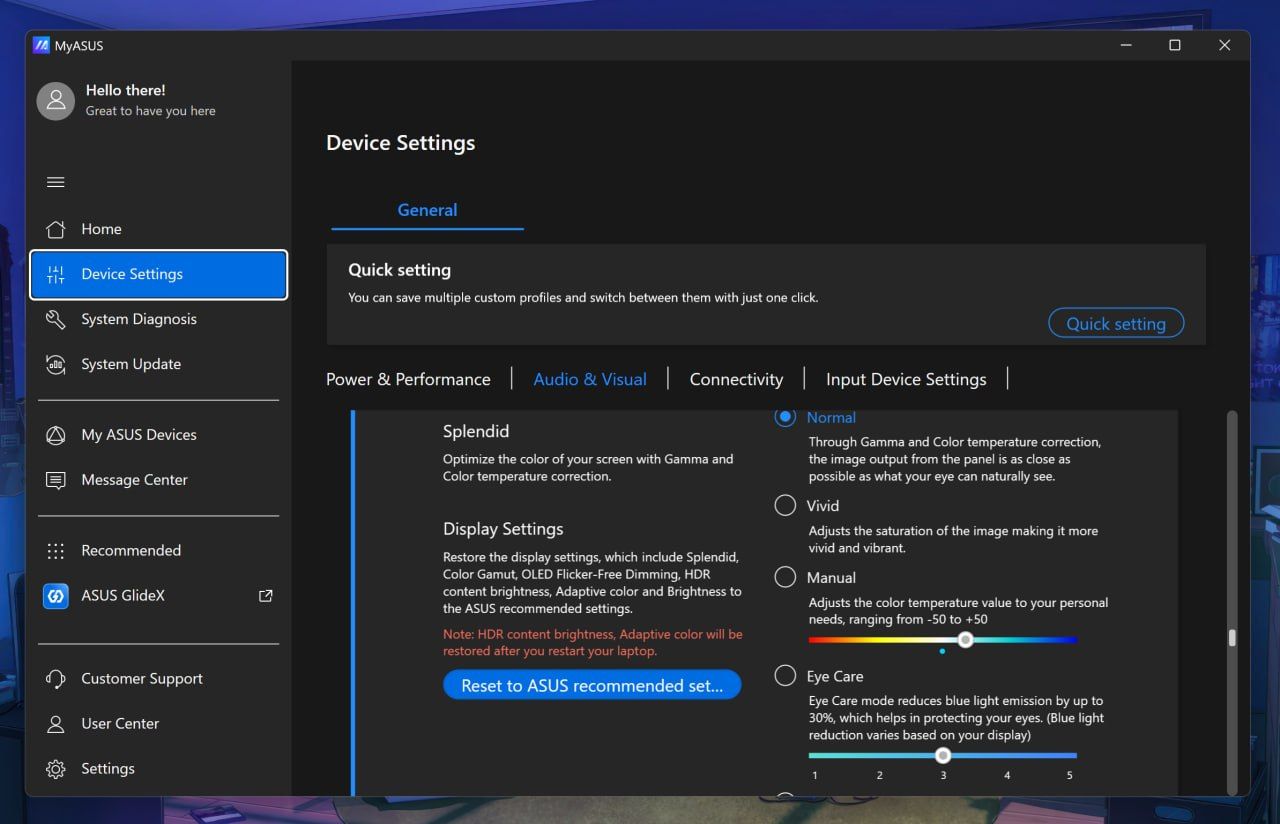
Task: Click the System Diagnosis wrench icon
Action: click(x=56, y=319)
